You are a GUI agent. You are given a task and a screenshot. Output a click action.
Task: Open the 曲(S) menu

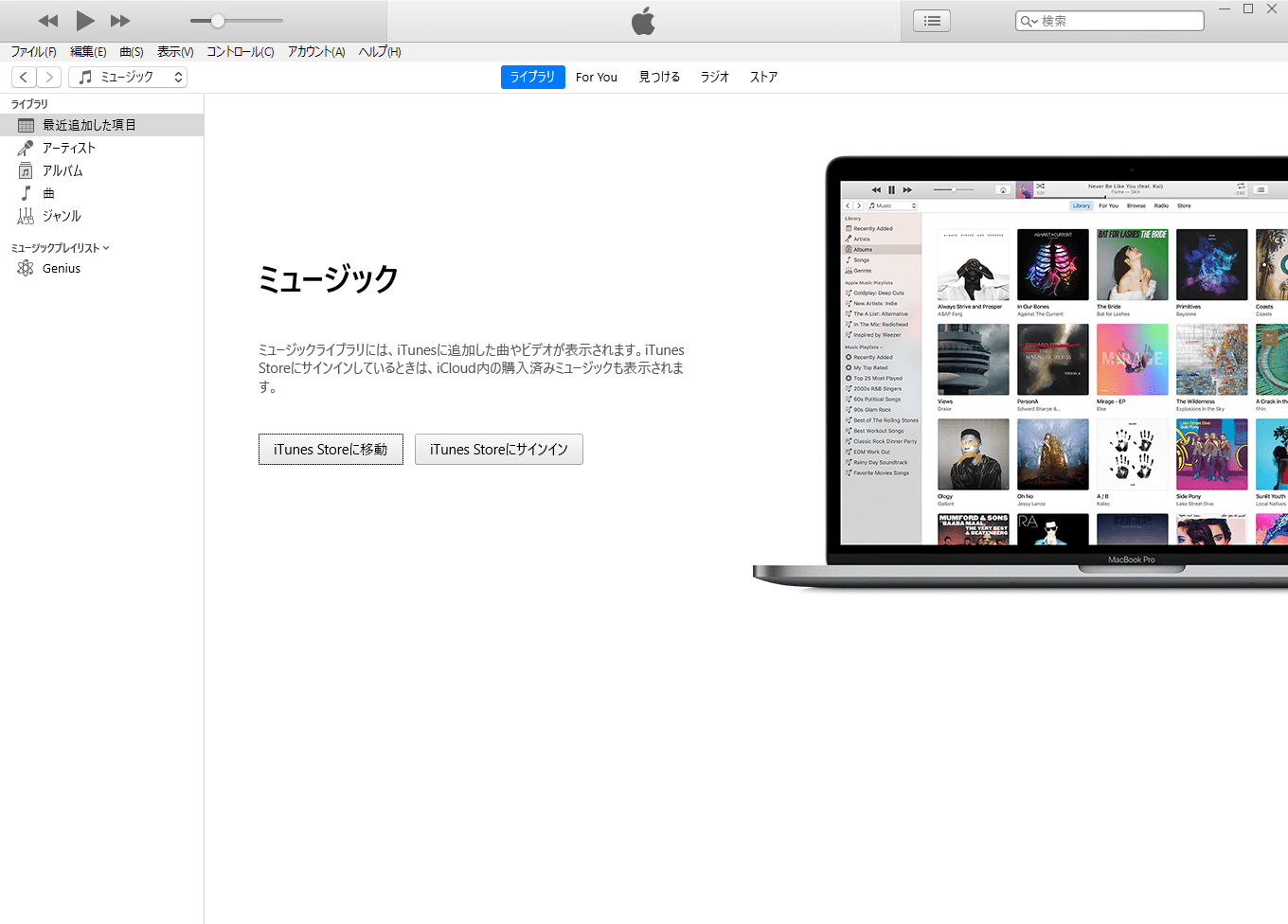132,51
